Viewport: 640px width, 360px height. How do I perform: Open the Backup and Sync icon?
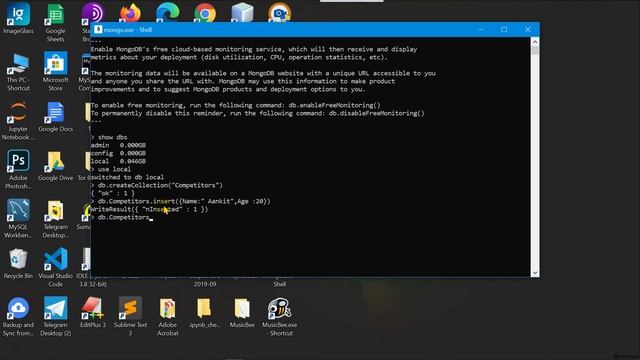pos(18,317)
